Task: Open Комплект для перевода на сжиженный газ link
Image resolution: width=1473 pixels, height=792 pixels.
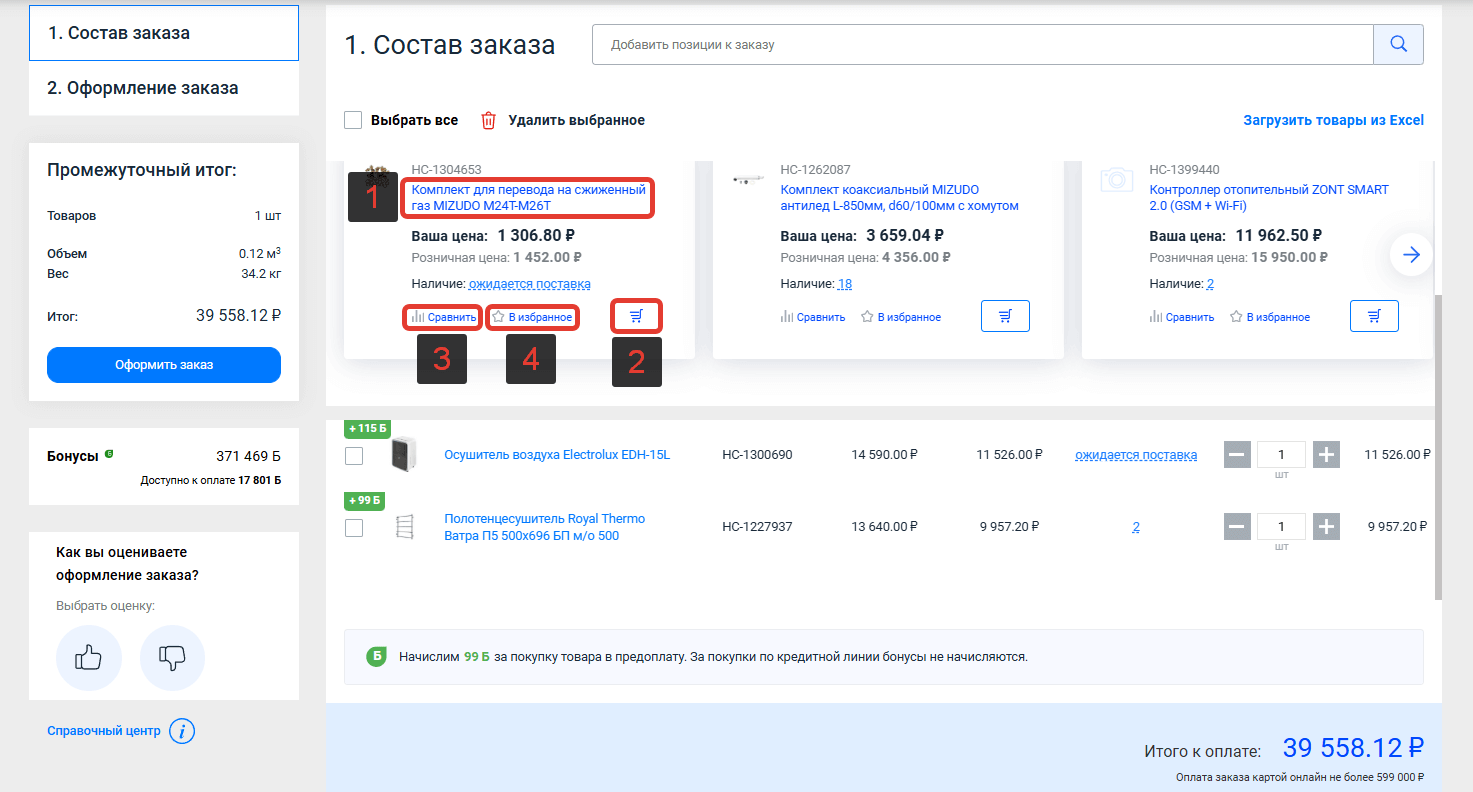Action: (x=528, y=198)
